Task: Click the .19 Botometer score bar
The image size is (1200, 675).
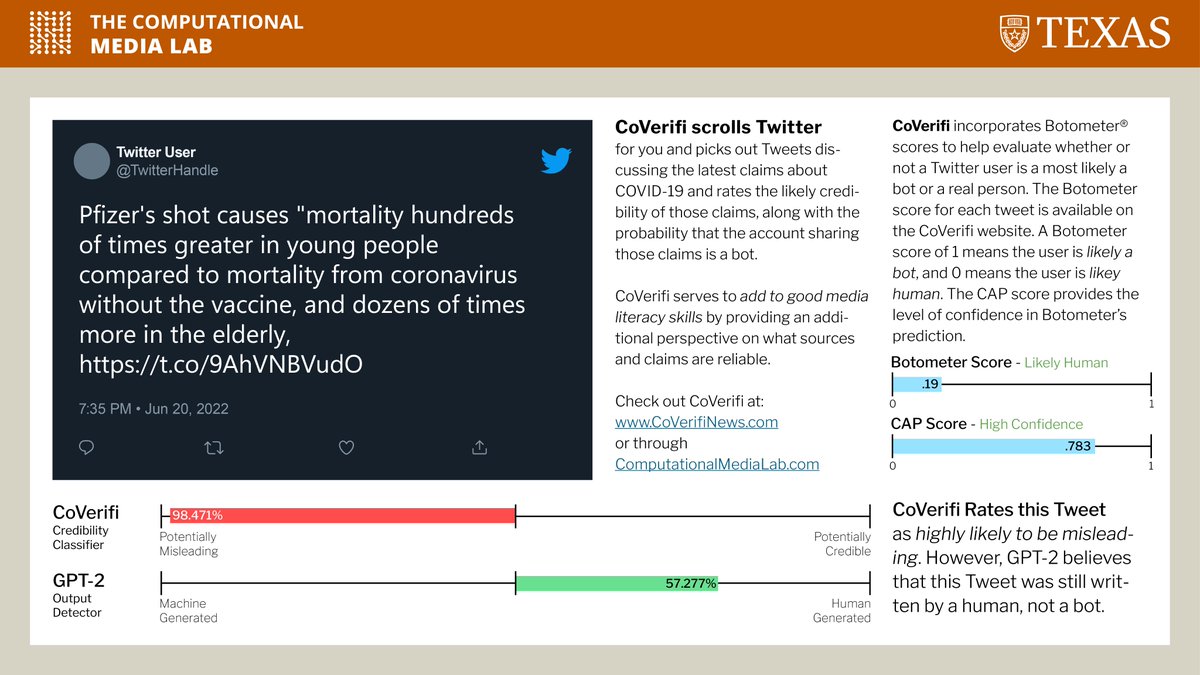Action: (x=917, y=384)
